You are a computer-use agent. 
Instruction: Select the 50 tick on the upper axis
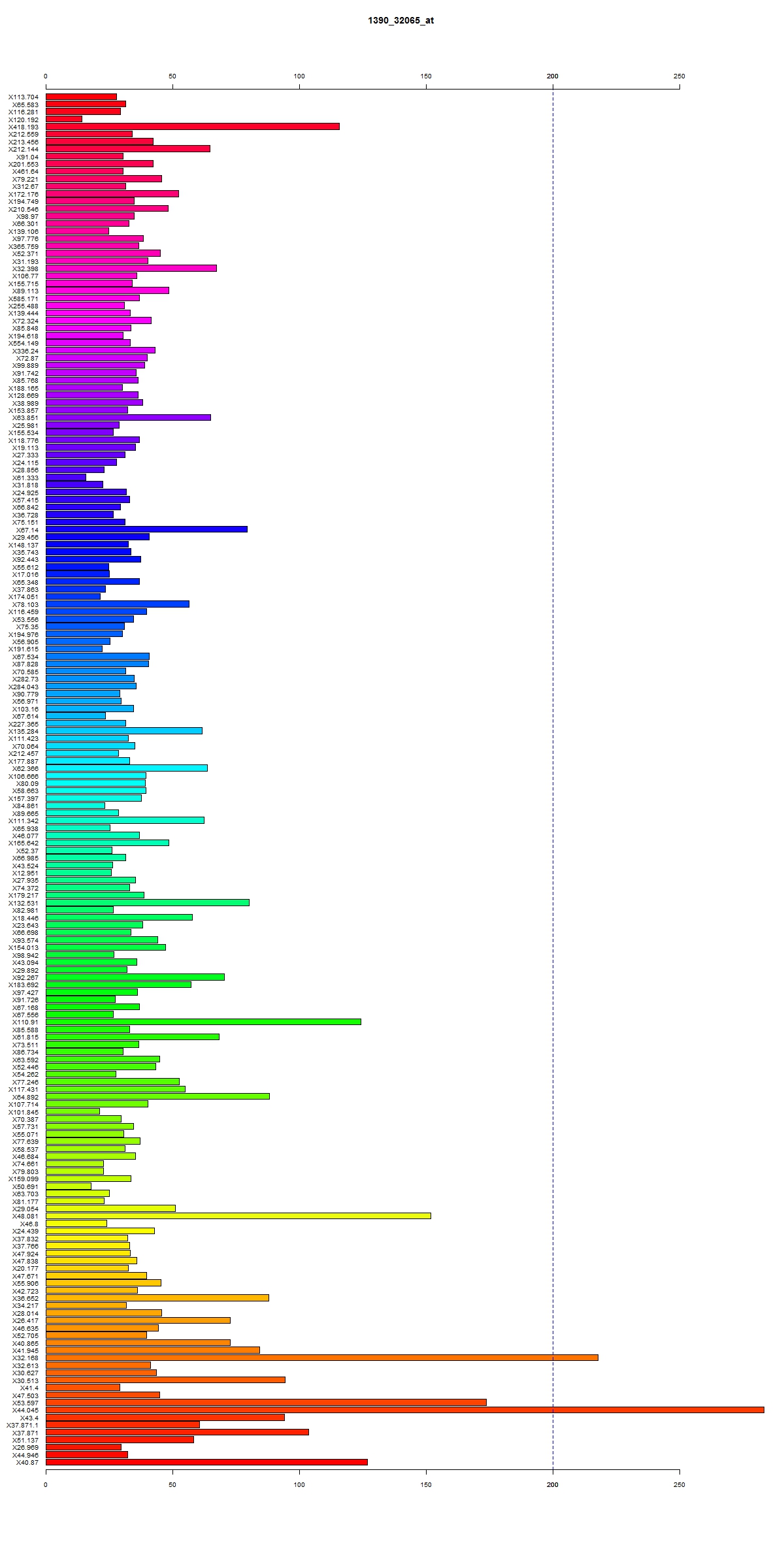[x=172, y=76]
